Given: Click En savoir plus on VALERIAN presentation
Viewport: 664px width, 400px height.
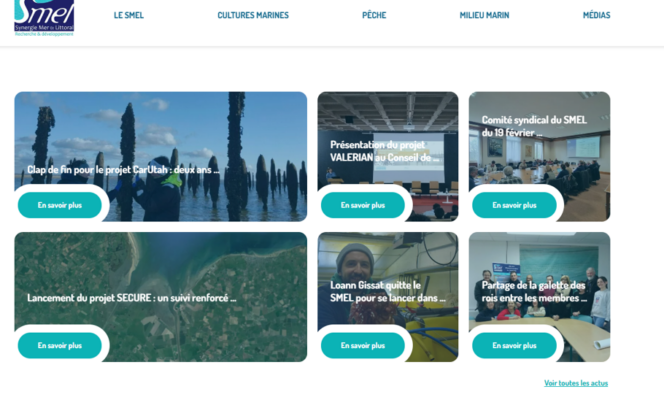Looking at the screenshot, I should point(363,205).
